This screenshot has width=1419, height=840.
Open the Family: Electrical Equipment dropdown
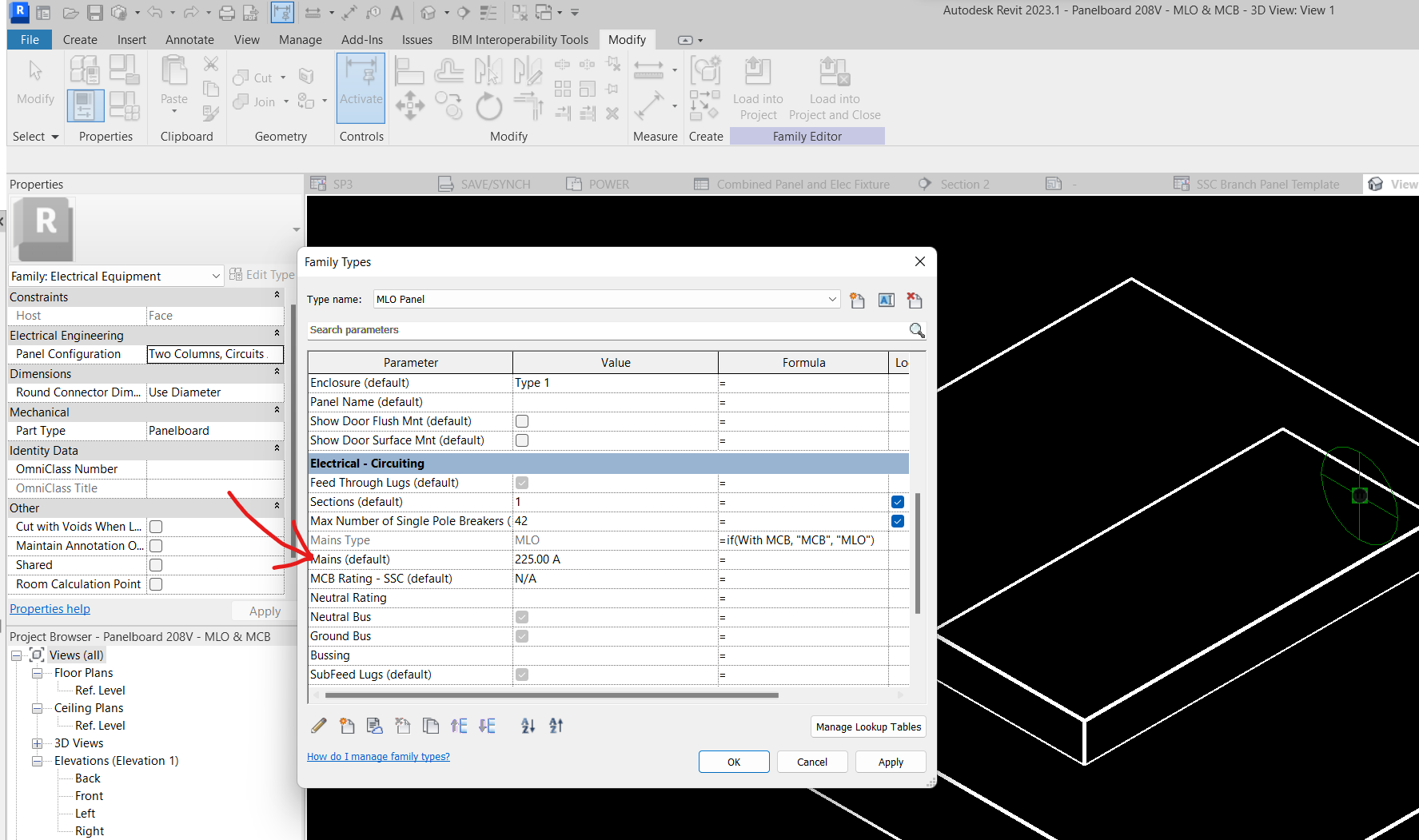click(215, 276)
